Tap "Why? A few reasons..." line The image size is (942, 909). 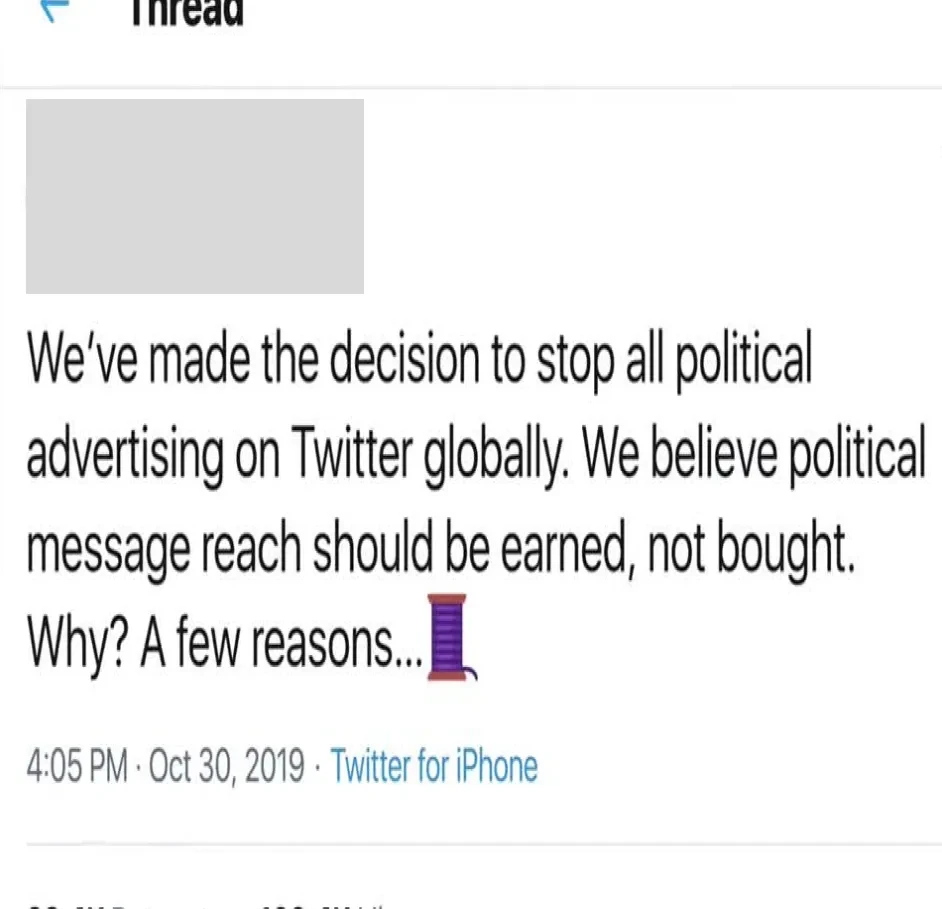pos(225,642)
